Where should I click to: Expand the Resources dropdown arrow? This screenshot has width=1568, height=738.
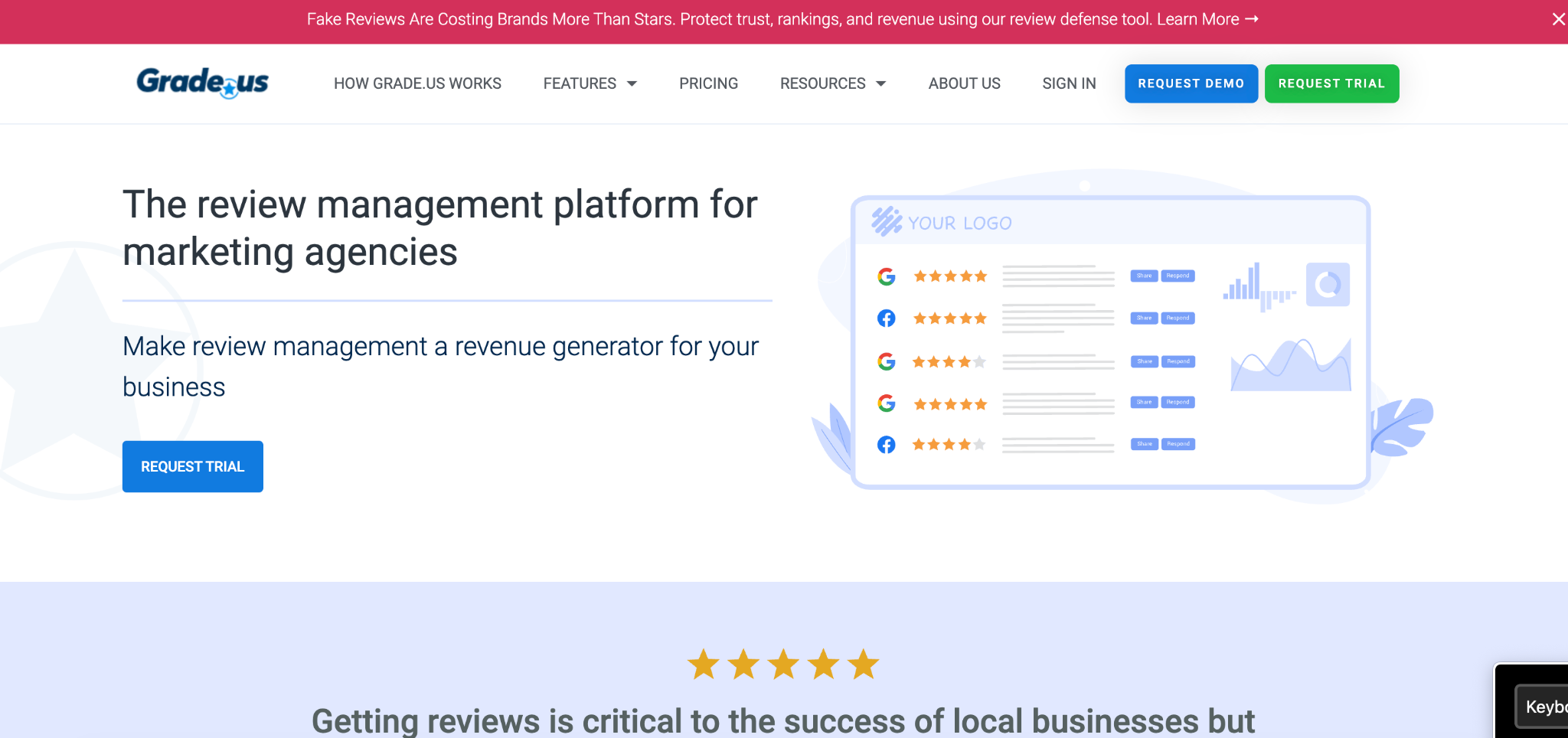point(880,83)
